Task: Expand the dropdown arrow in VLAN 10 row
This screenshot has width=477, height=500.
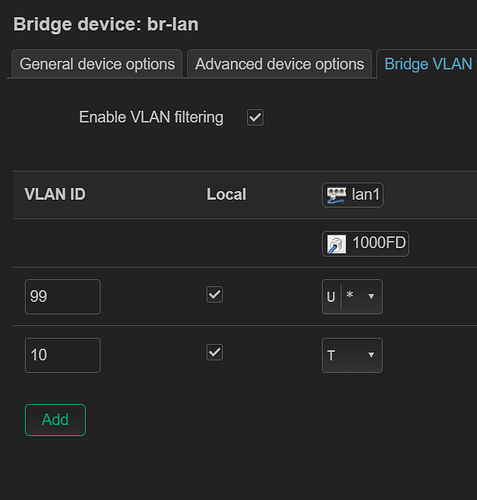Action: coord(371,355)
